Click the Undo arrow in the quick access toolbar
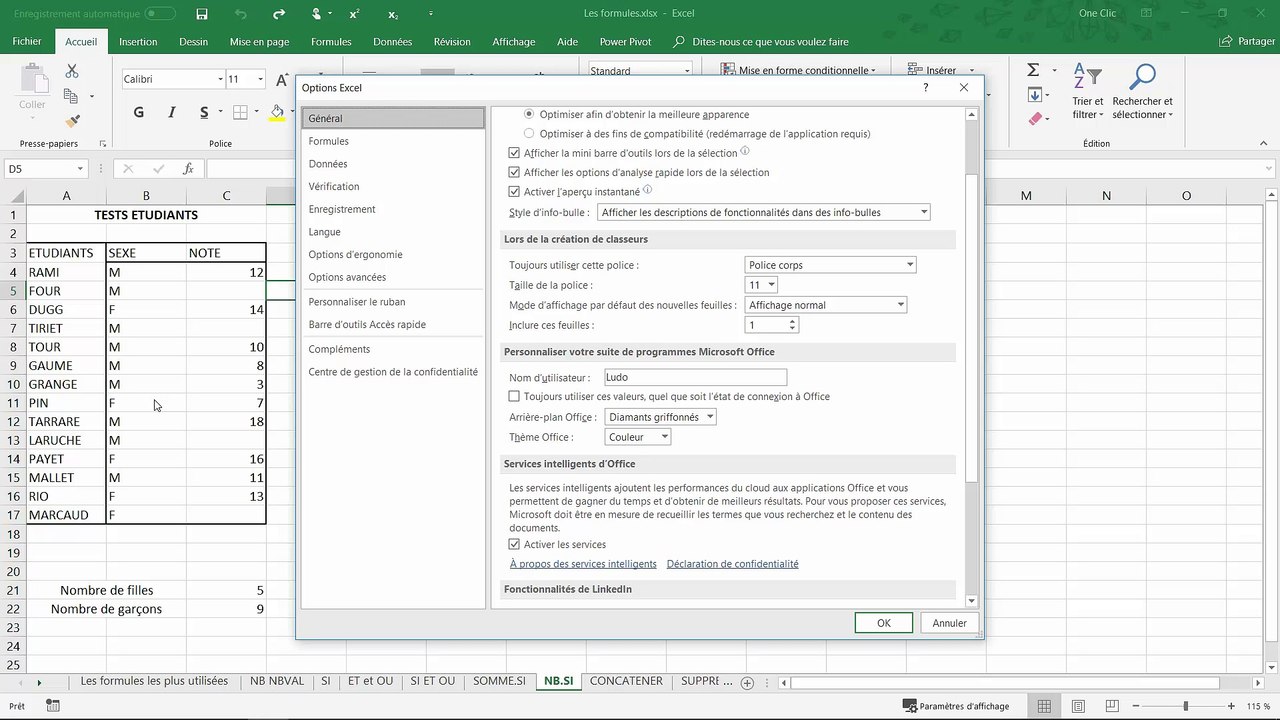This screenshot has width=1280, height=720. tap(240, 14)
